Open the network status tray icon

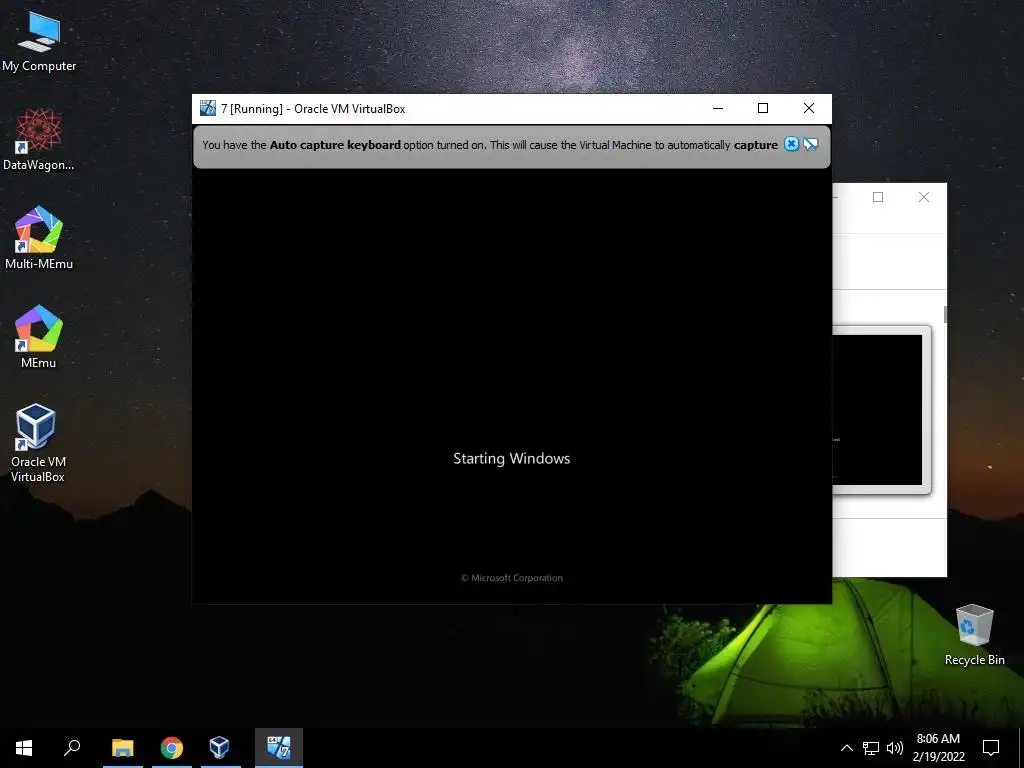871,748
